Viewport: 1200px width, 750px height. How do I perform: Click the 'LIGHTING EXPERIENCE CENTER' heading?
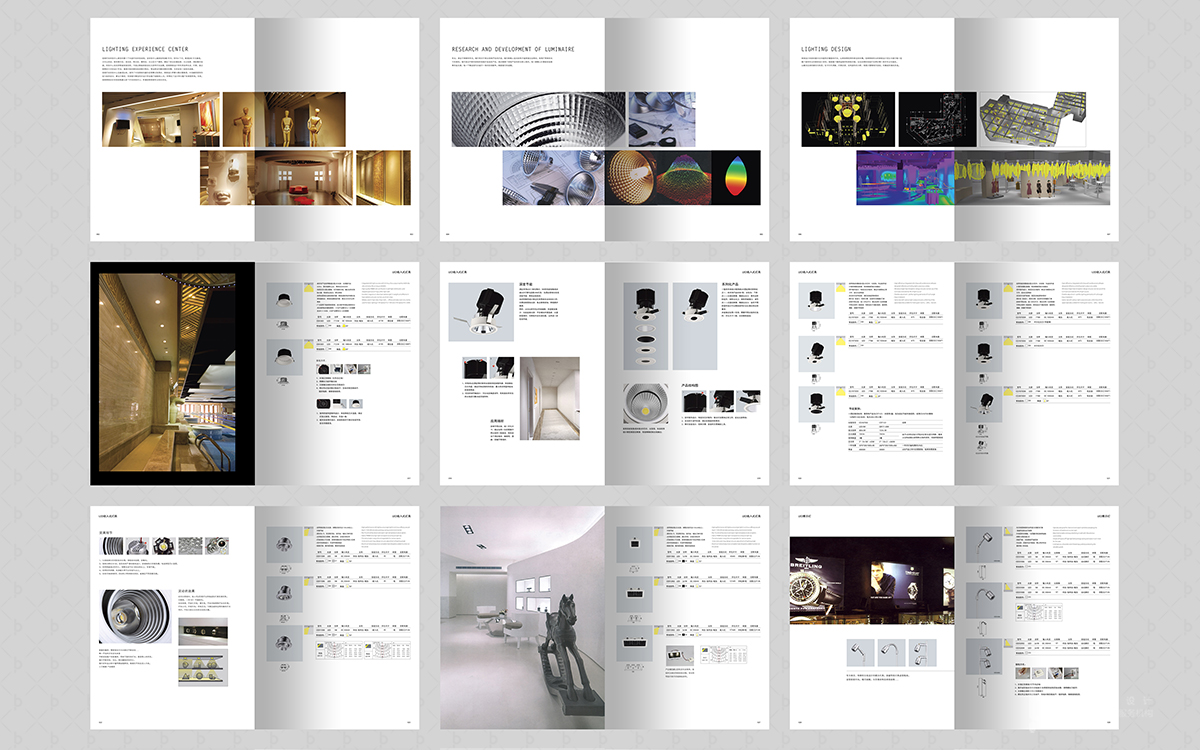pos(145,48)
